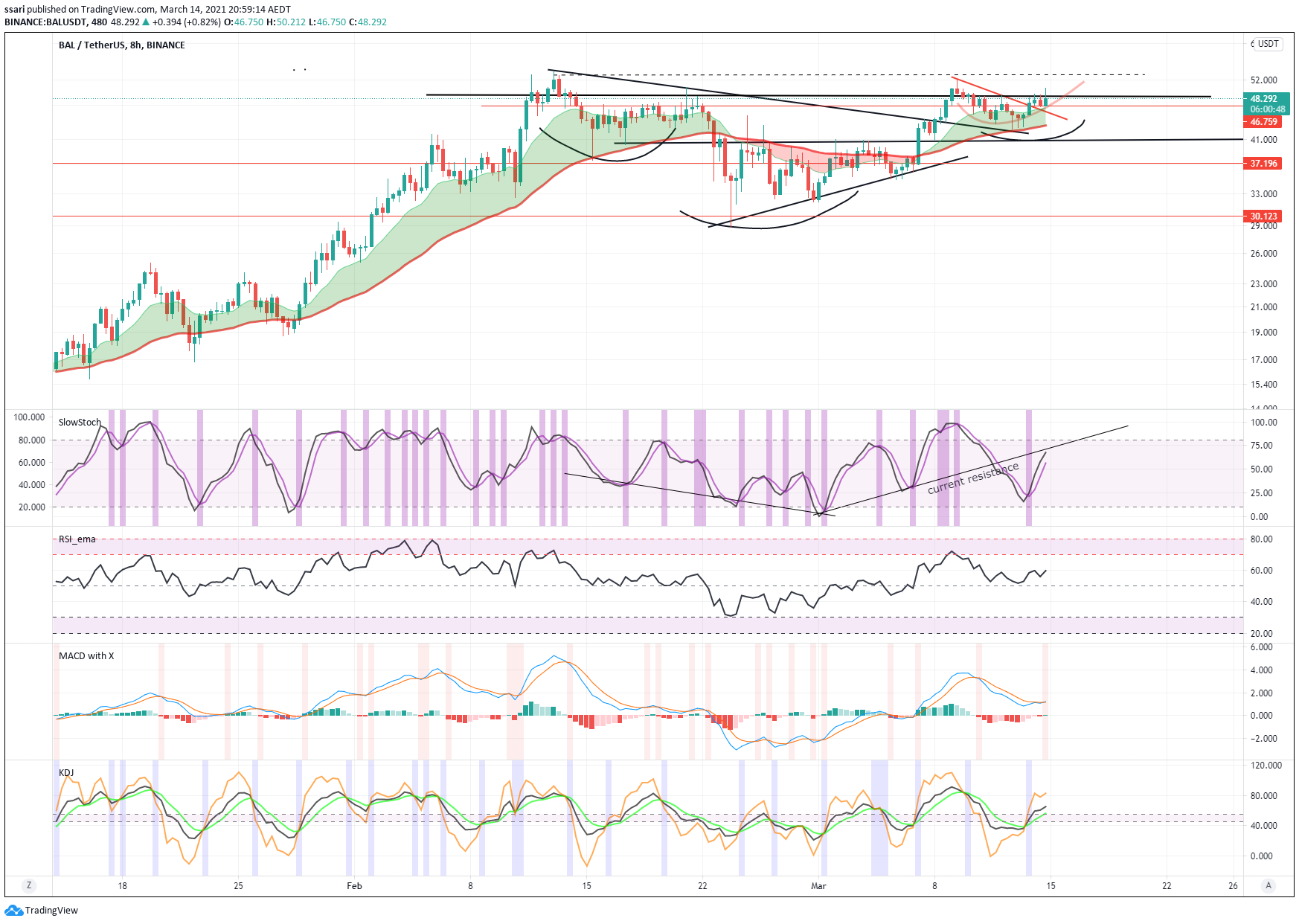Click the 'current resistance' annotation text
The width and height of the screenshot is (1299, 924).
pos(973,478)
